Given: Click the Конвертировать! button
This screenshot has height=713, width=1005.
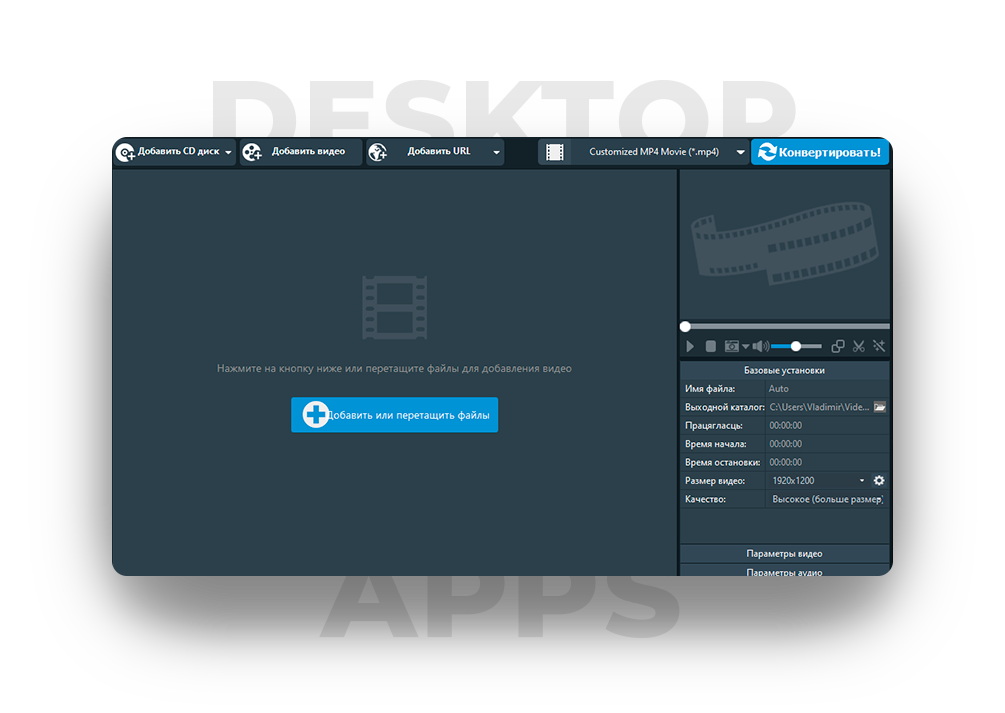Looking at the screenshot, I should tap(820, 152).
